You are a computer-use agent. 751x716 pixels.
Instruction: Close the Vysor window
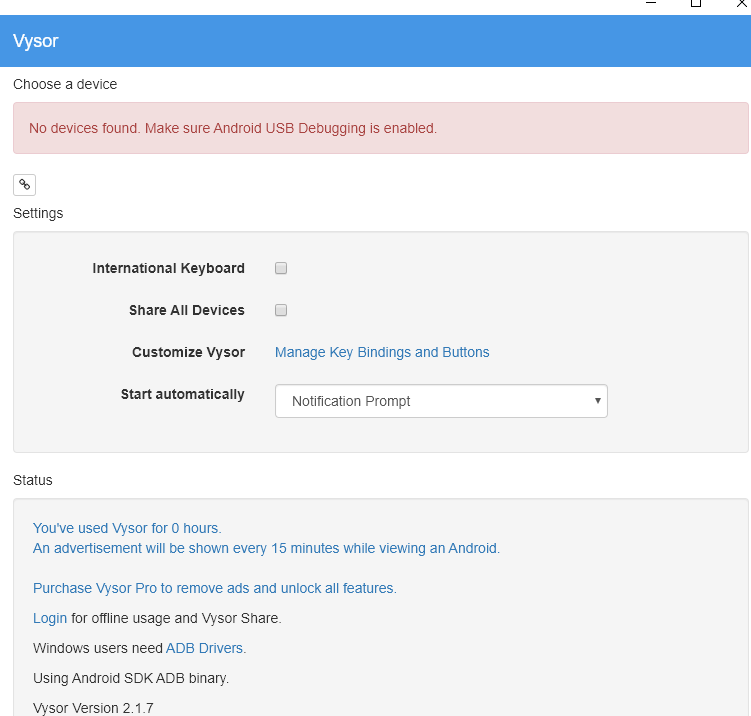741,3
